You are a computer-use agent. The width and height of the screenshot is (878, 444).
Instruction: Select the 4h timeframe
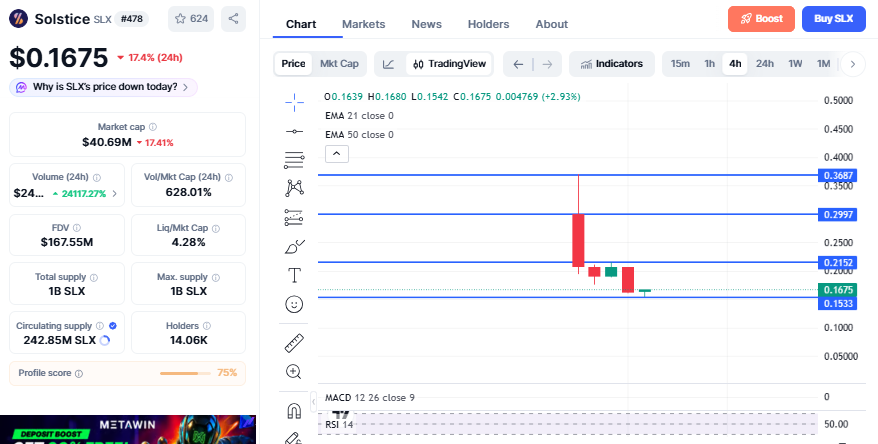[x=735, y=64]
